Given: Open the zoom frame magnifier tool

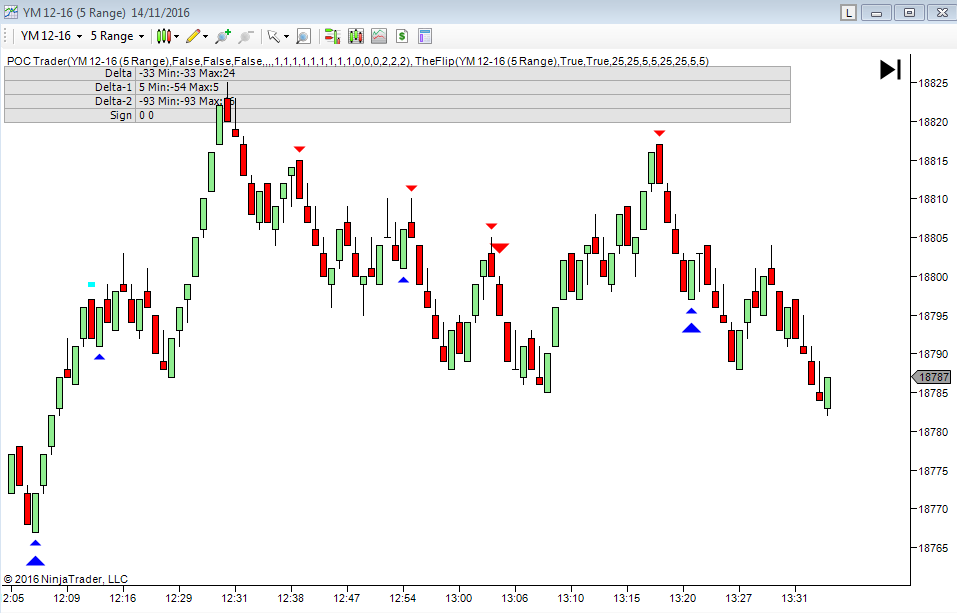Looking at the screenshot, I should [x=303, y=36].
